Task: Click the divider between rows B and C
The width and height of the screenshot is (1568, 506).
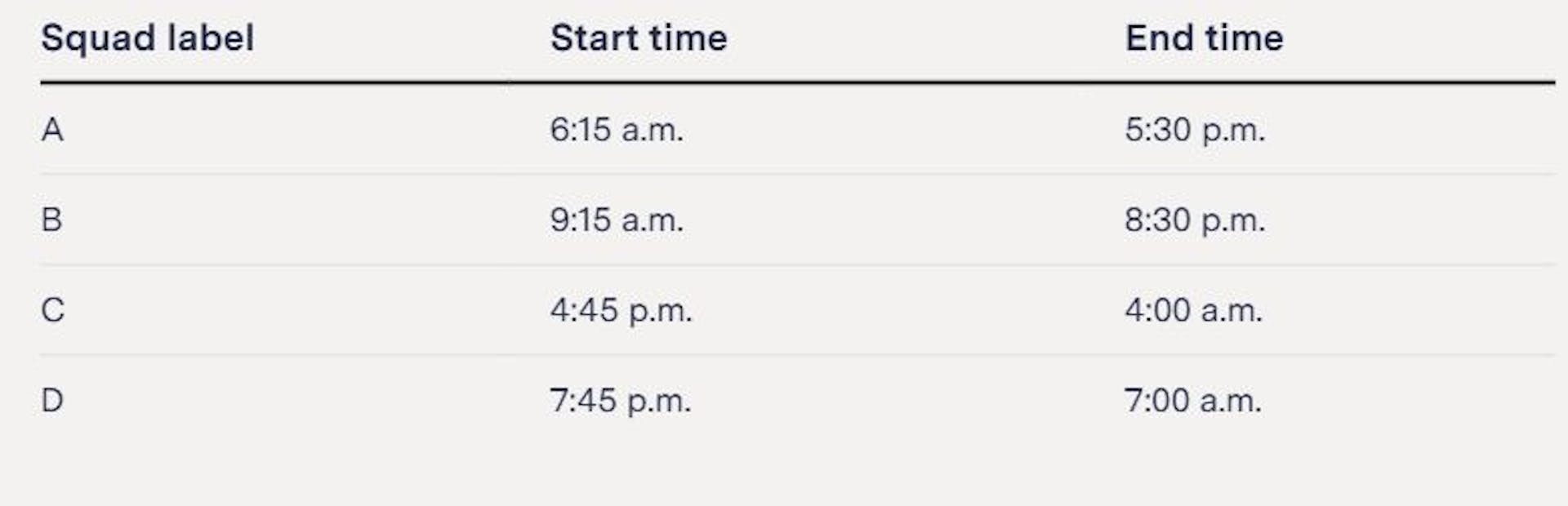Action: click(x=797, y=264)
